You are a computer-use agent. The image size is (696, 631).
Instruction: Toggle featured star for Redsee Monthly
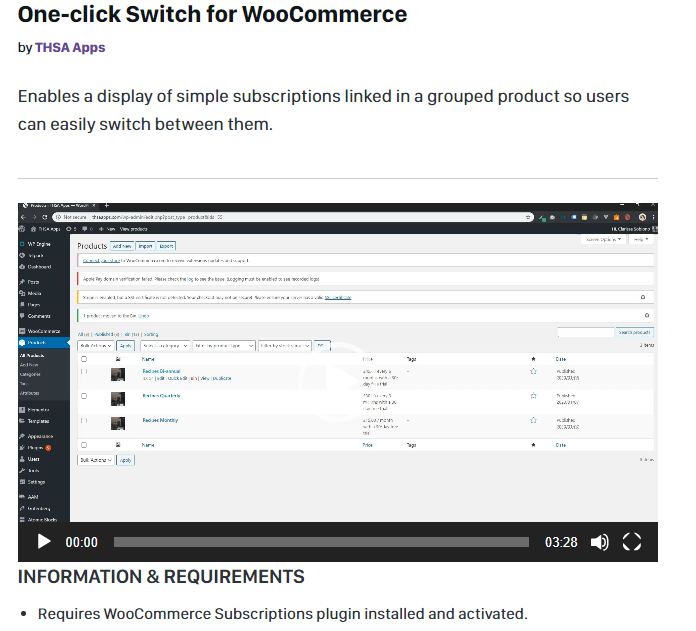click(533, 421)
